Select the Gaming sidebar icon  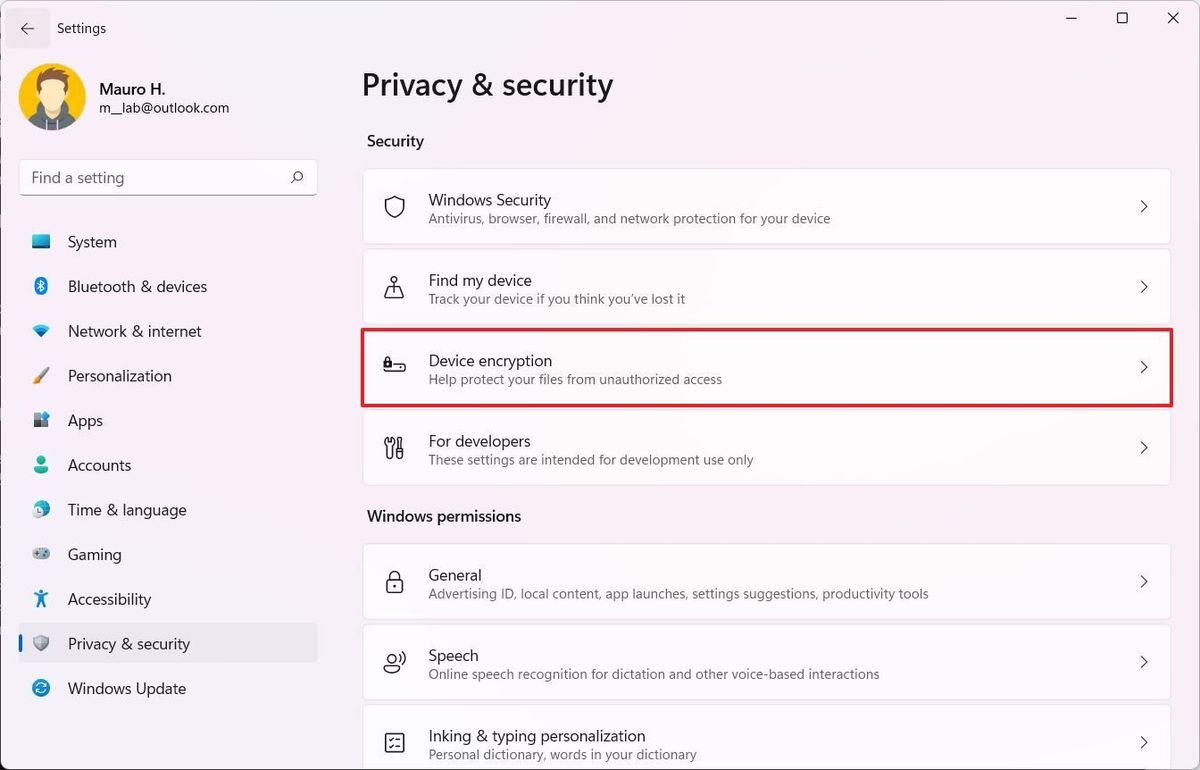(41, 554)
